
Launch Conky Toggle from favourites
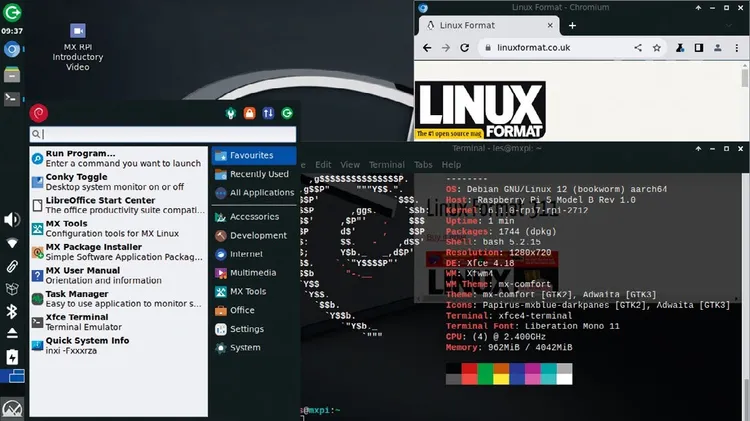(119, 182)
